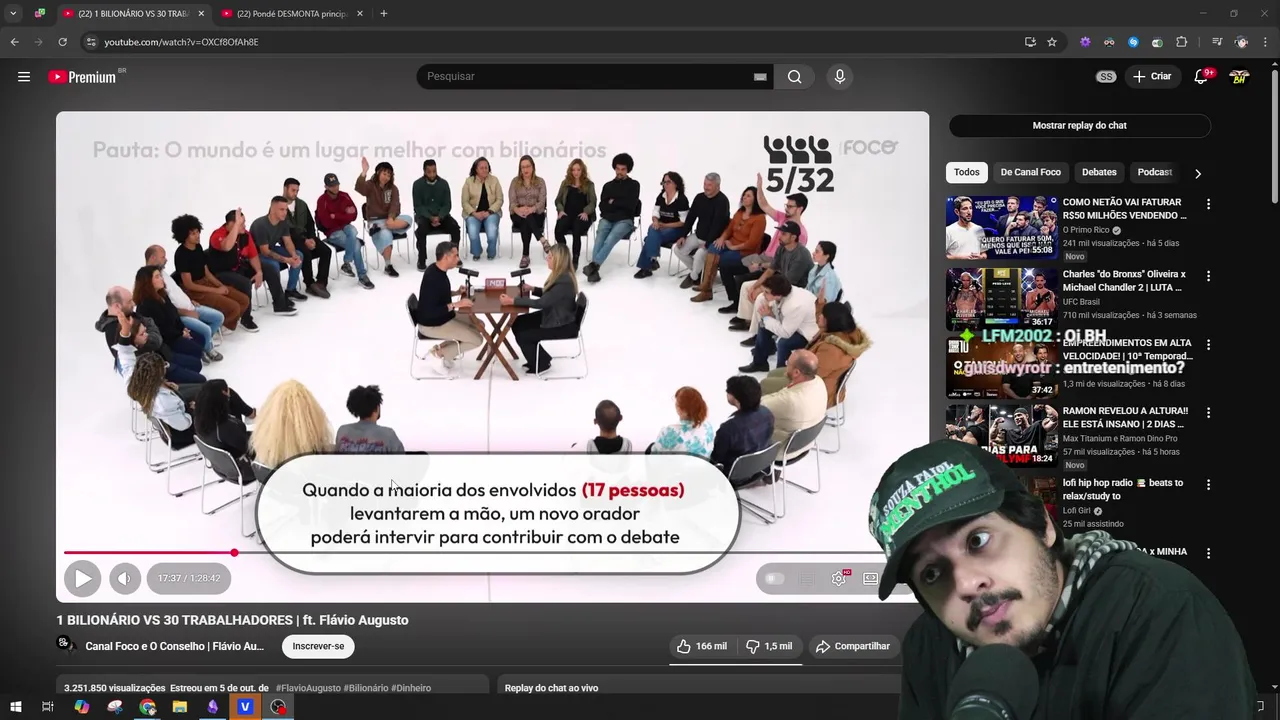This screenshot has width=1280, height=720.
Task: Dislike the video with the 1,5 mil button
Action: [x=769, y=646]
